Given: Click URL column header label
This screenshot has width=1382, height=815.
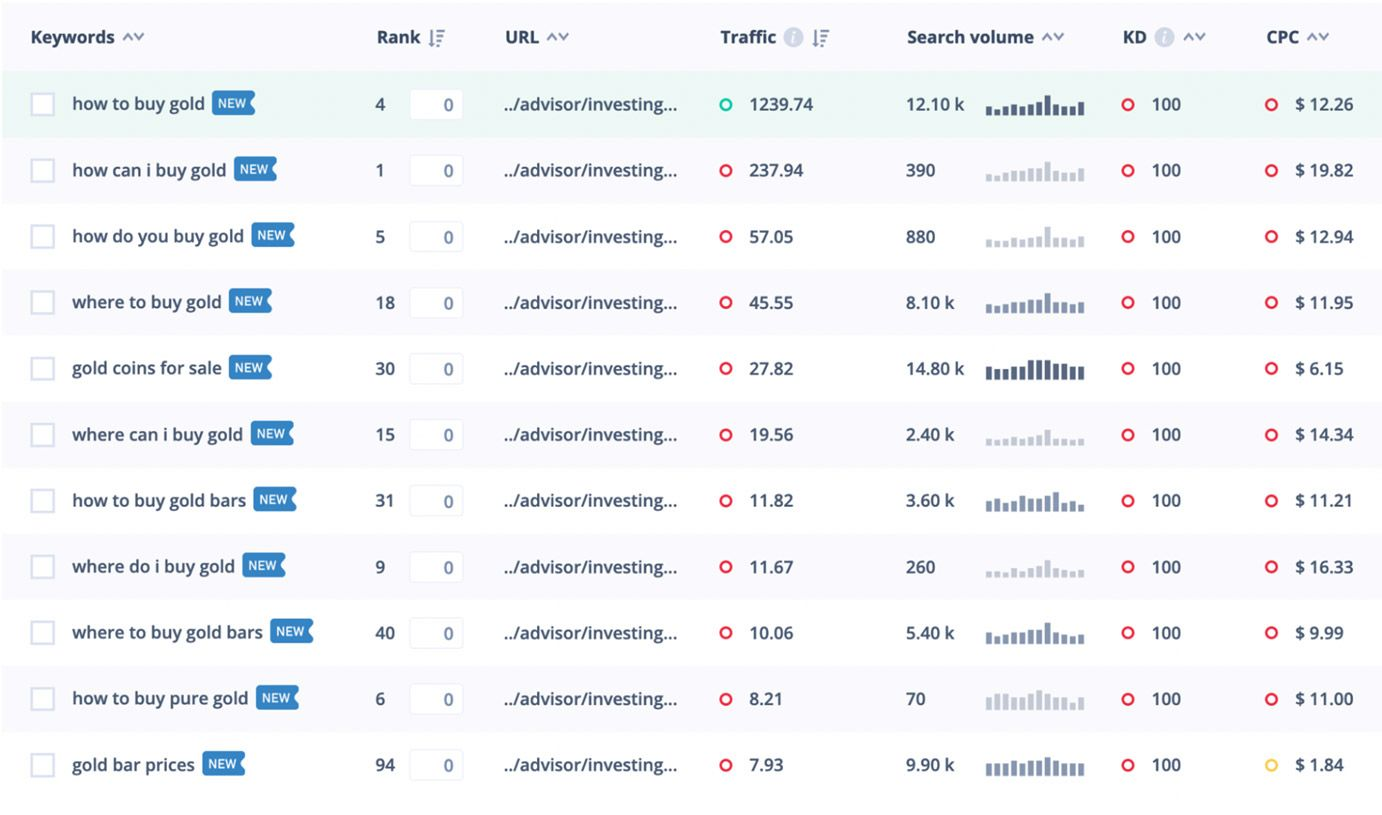Looking at the screenshot, I should tap(522, 37).
